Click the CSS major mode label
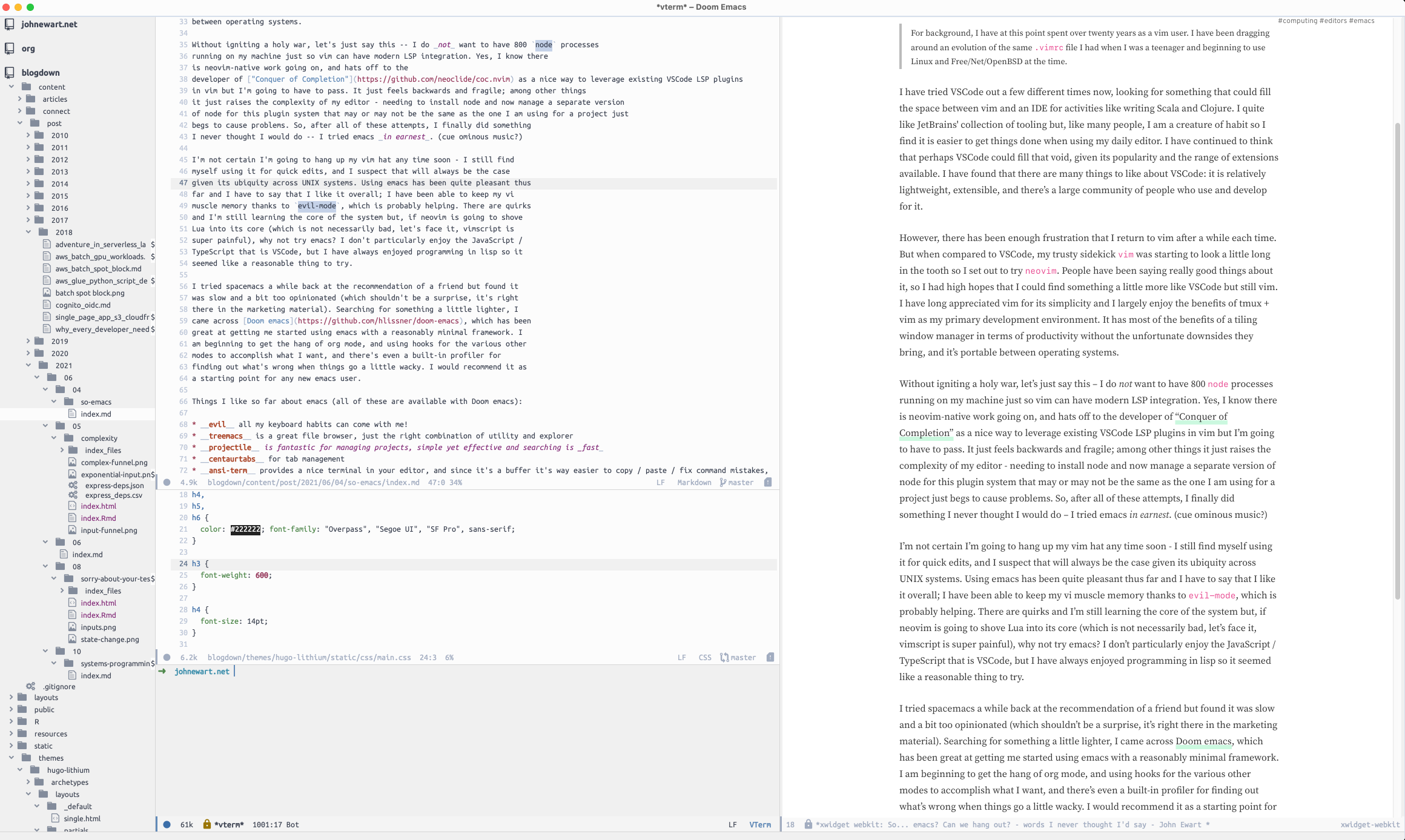Screen dimensions: 1405x840 pos(705,657)
